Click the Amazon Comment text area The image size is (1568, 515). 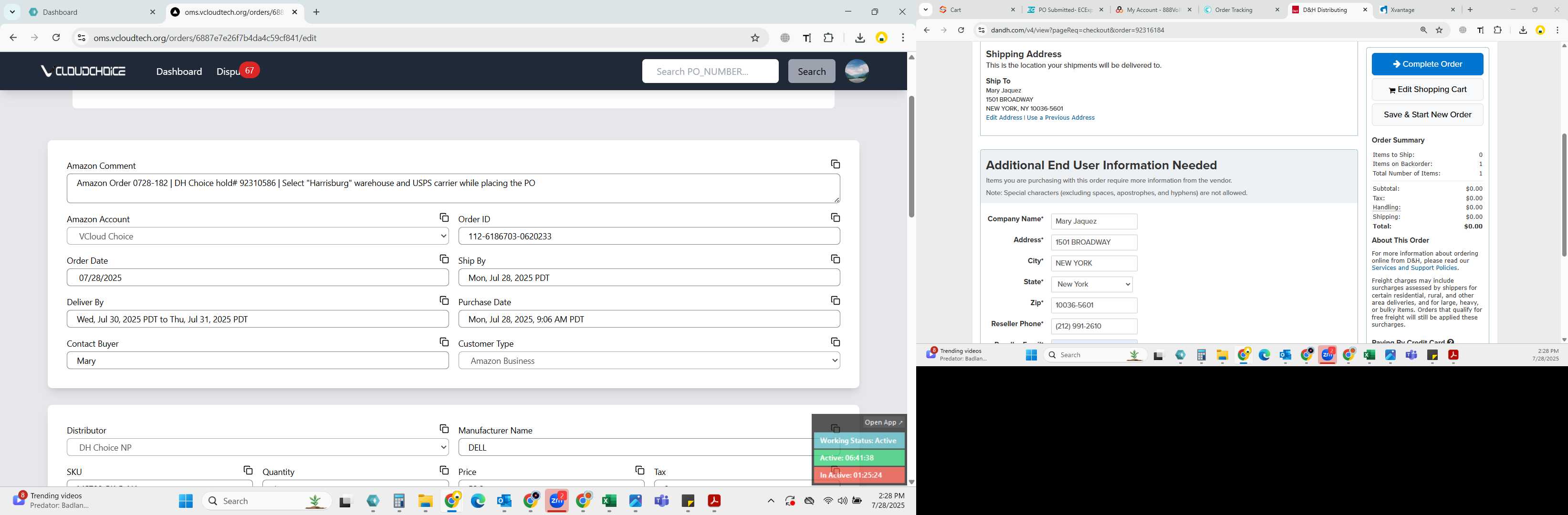click(453, 188)
